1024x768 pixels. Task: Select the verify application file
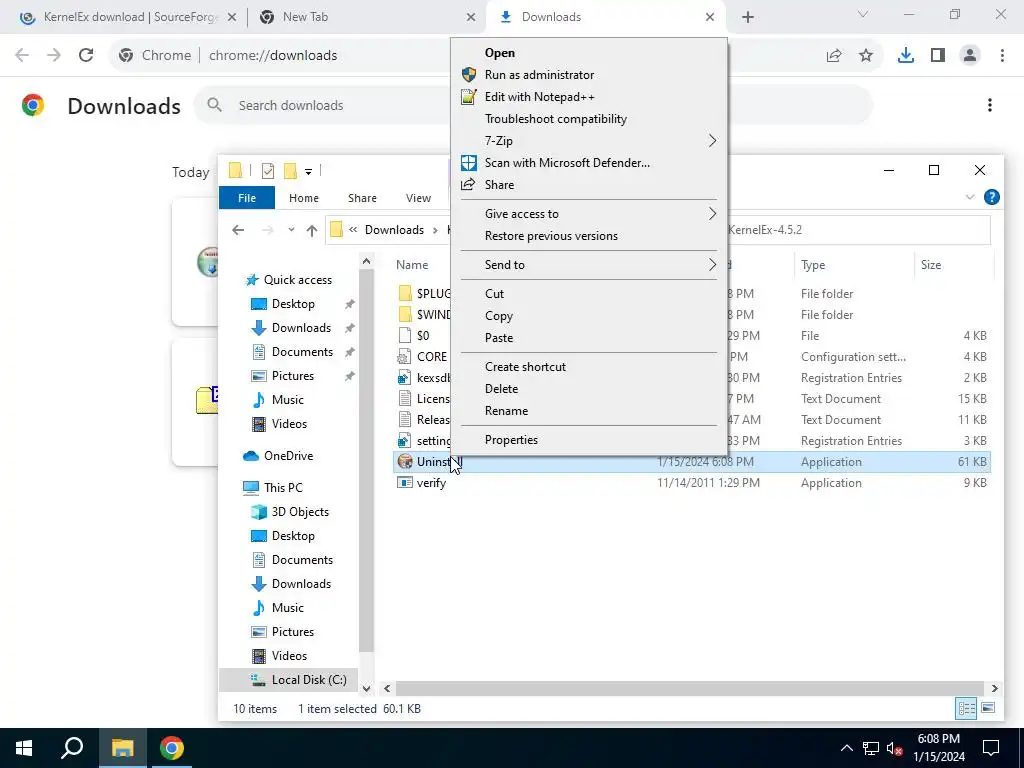click(x=431, y=483)
